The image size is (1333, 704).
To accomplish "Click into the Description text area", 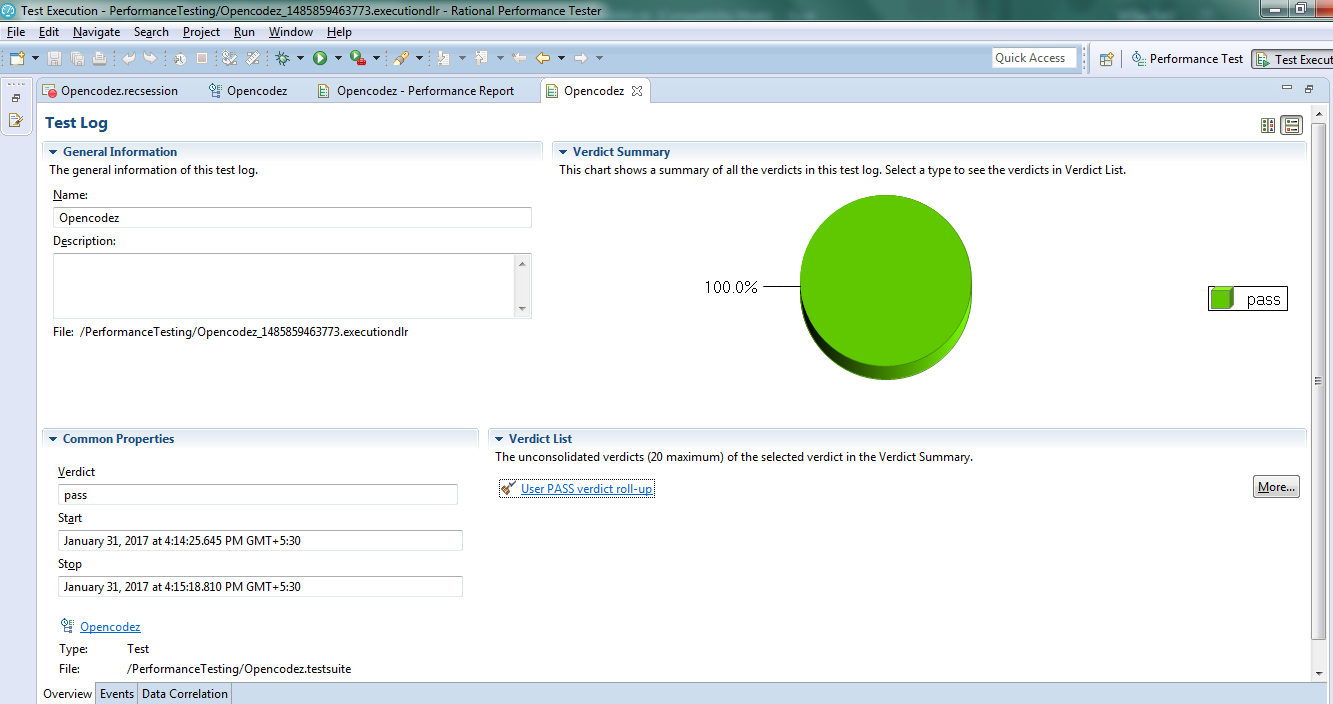I will point(285,285).
